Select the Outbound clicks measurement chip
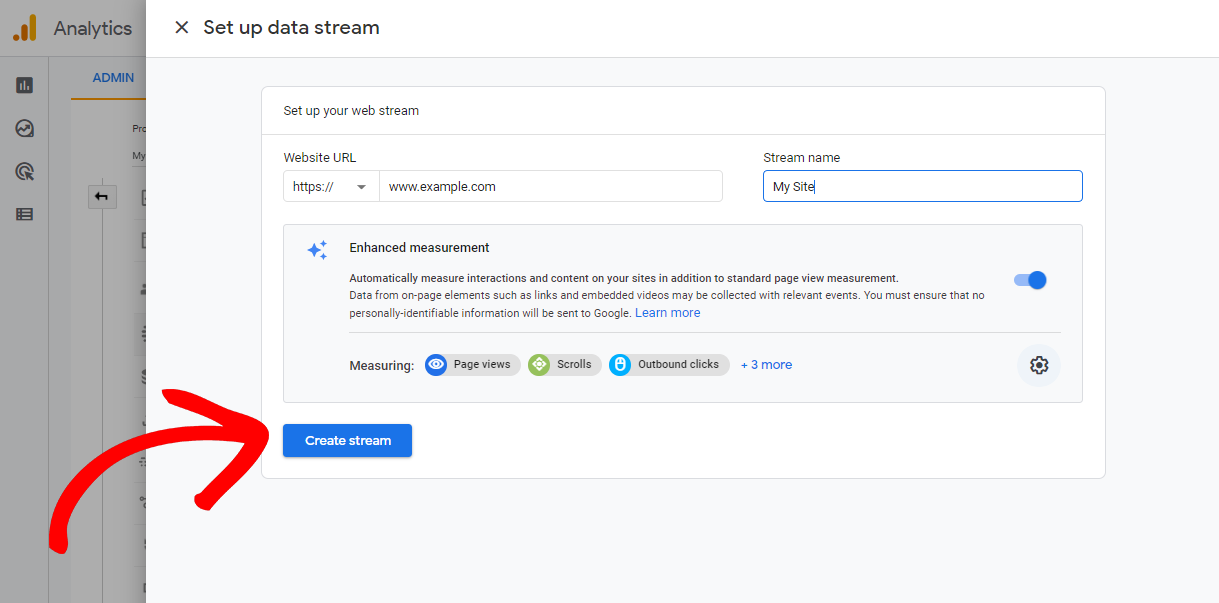Viewport: 1219px width, 603px height. pos(669,365)
